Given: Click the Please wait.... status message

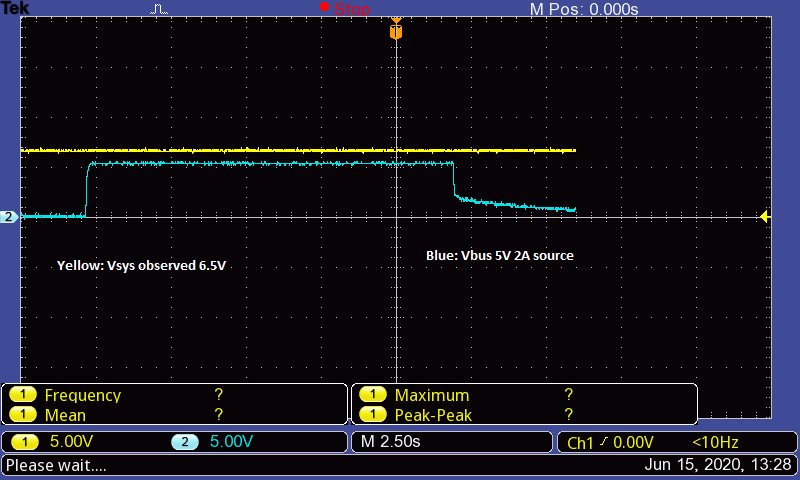Looking at the screenshot, I should point(56,465).
